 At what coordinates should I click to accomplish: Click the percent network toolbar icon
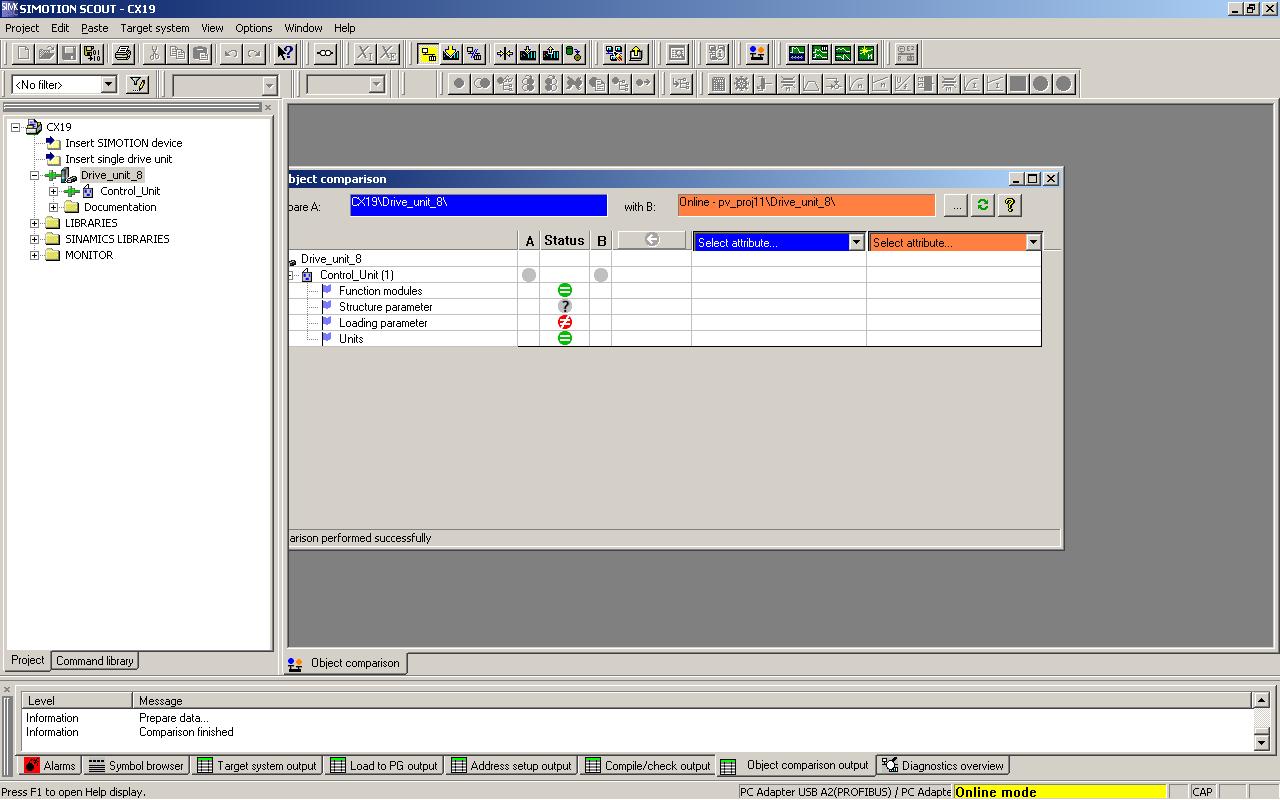474,54
